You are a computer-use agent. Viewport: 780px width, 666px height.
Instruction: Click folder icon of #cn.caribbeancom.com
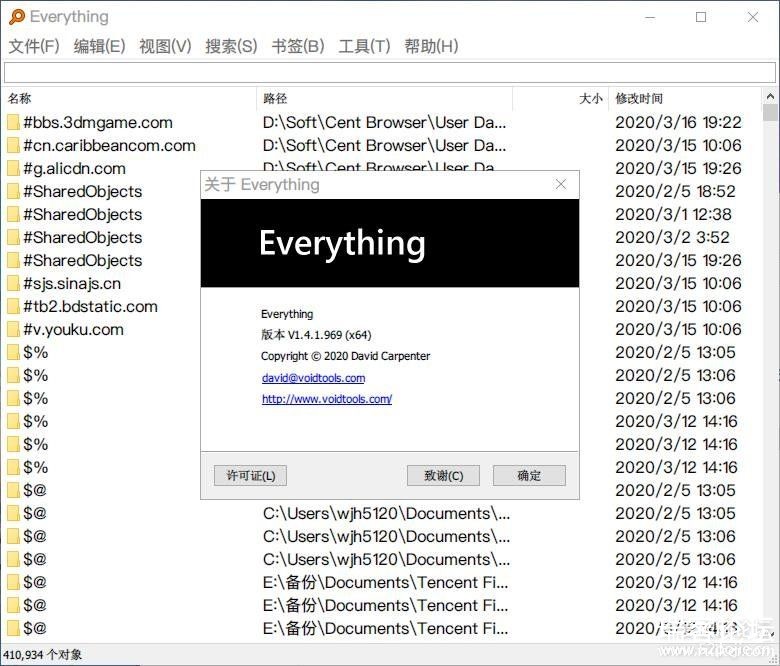coord(13,145)
